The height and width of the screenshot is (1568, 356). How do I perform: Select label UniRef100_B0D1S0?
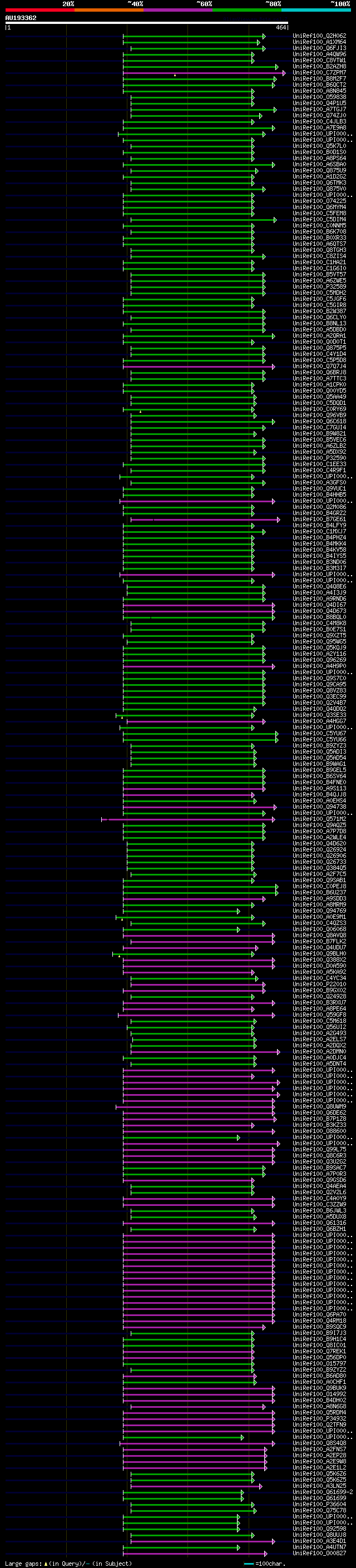(x=319, y=152)
